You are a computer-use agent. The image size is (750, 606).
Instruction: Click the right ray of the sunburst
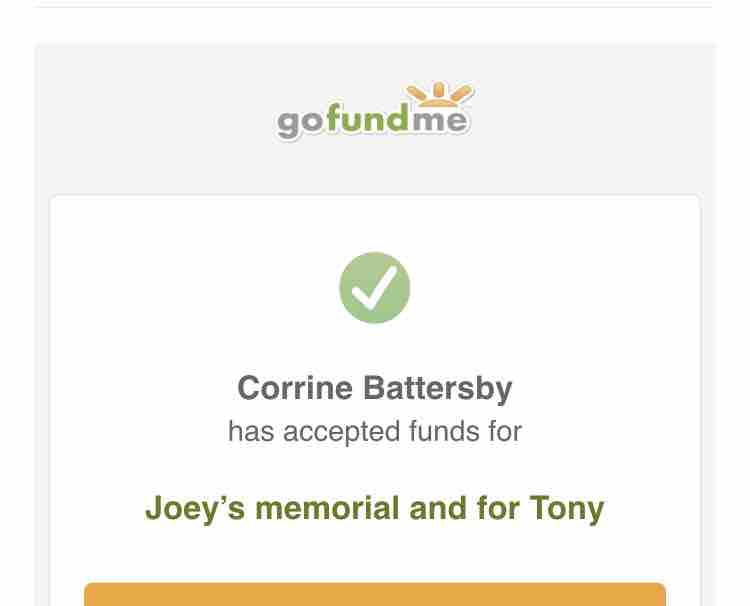pos(462,93)
